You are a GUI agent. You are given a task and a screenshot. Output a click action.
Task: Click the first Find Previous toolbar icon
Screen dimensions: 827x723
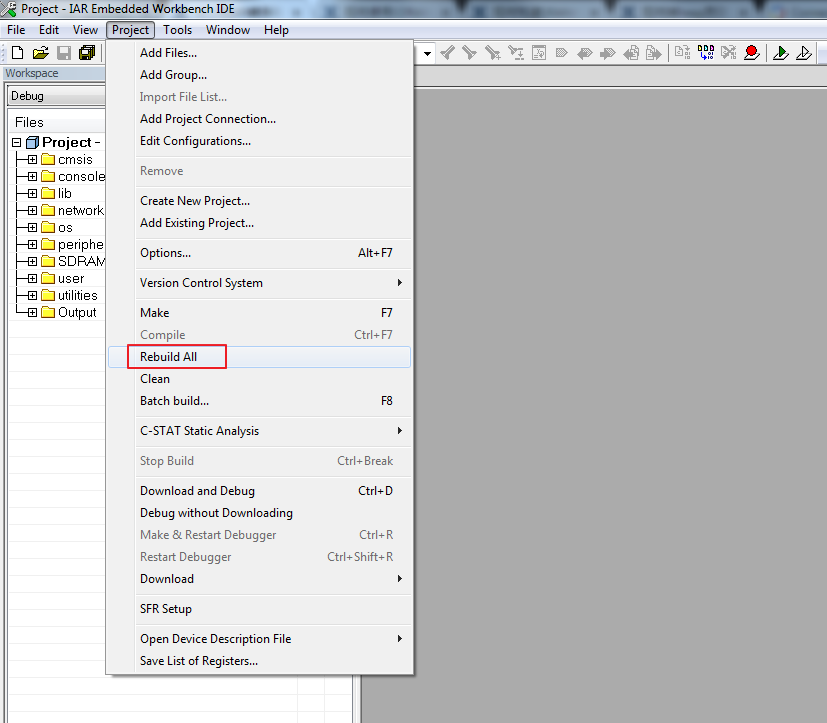(447, 53)
